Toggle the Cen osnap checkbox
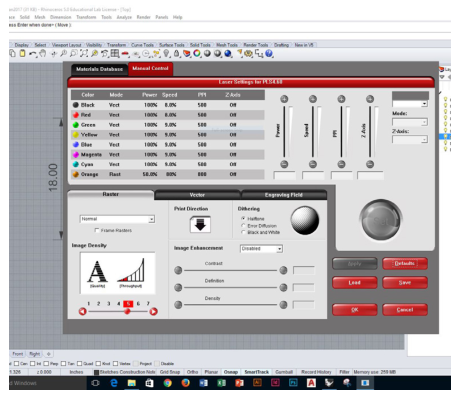The image size is (459, 395). 16,363
